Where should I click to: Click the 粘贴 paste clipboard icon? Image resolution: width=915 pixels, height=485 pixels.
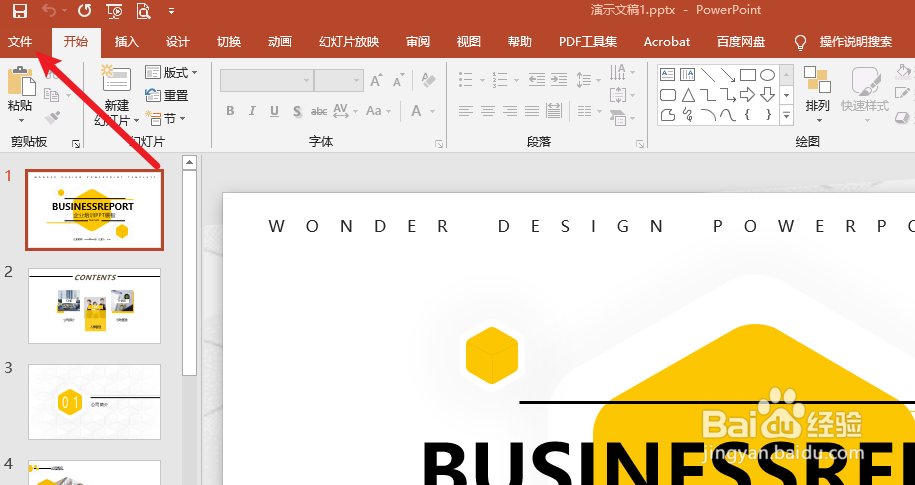tap(20, 81)
